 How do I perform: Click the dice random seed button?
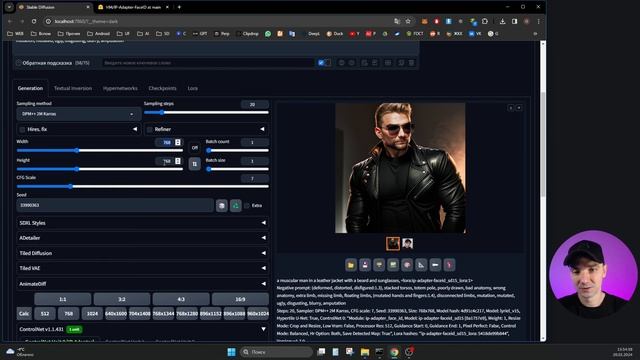click(222, 205)
